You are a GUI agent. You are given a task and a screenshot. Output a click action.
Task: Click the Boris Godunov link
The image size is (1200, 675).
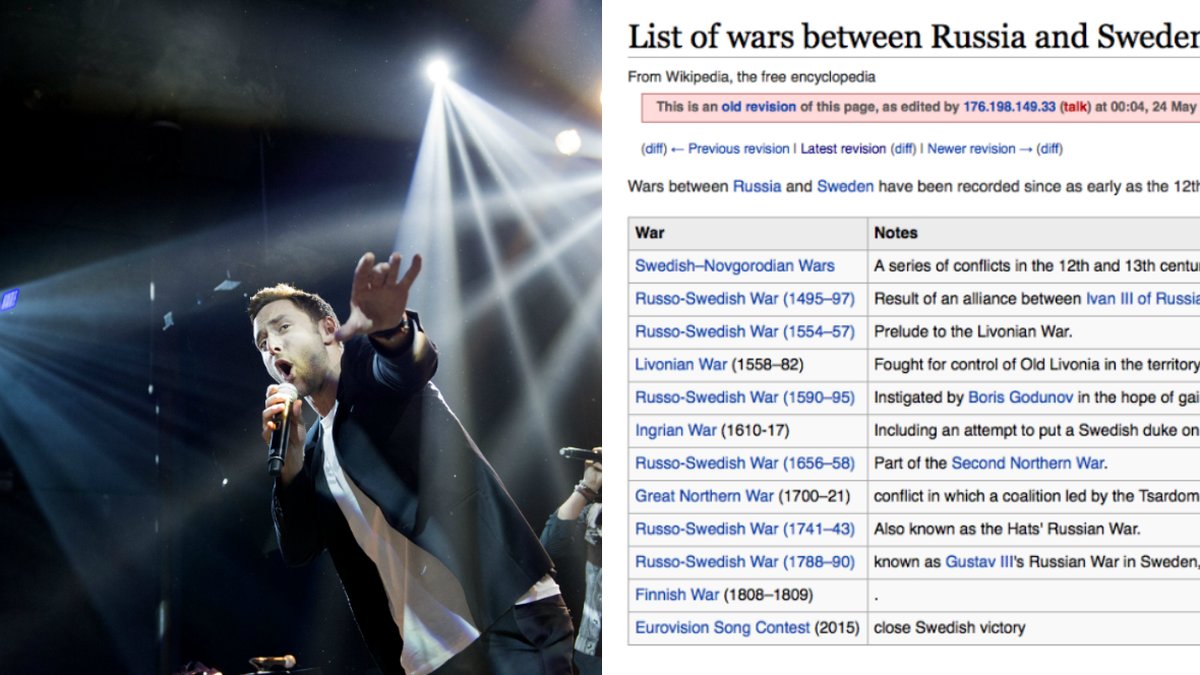tap(1020, 398)
